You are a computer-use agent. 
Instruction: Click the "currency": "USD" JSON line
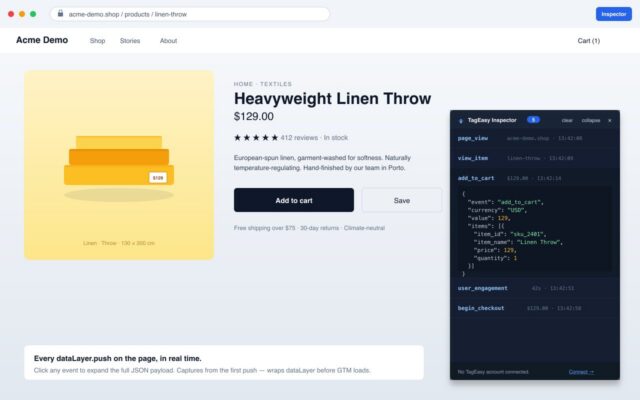(x=497, y=210)
